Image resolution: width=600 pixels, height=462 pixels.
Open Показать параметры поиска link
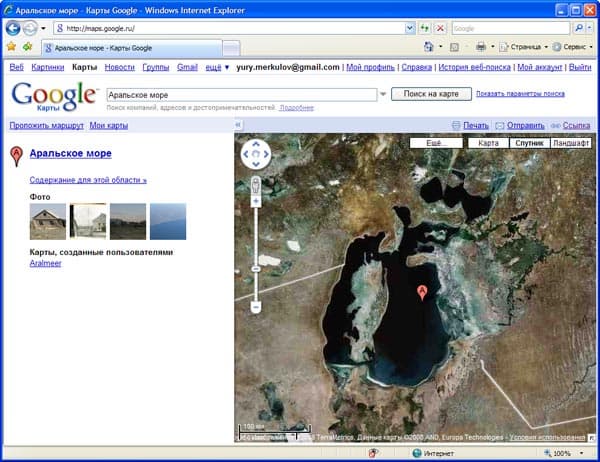[x=520, y=94]
